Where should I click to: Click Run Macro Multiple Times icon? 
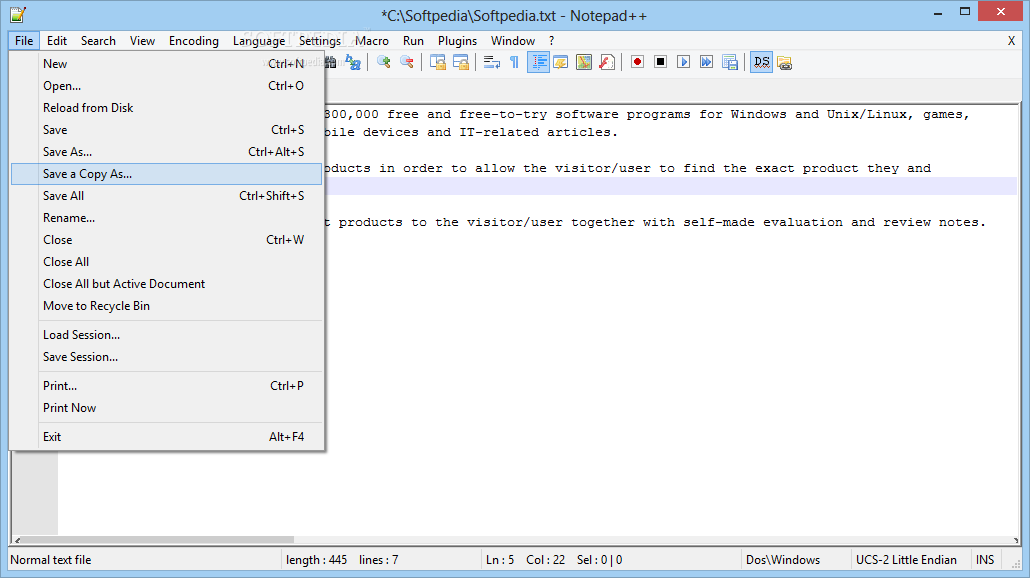pyautogui.click(x=706, y=62)
